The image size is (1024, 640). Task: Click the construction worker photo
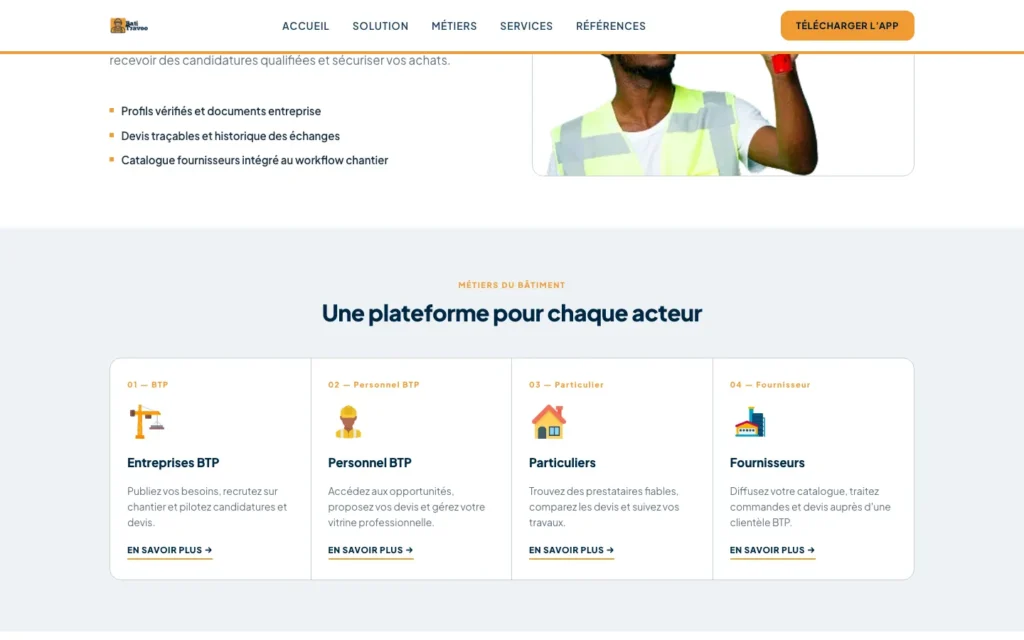pyautogui.click(x=723, y=114)
